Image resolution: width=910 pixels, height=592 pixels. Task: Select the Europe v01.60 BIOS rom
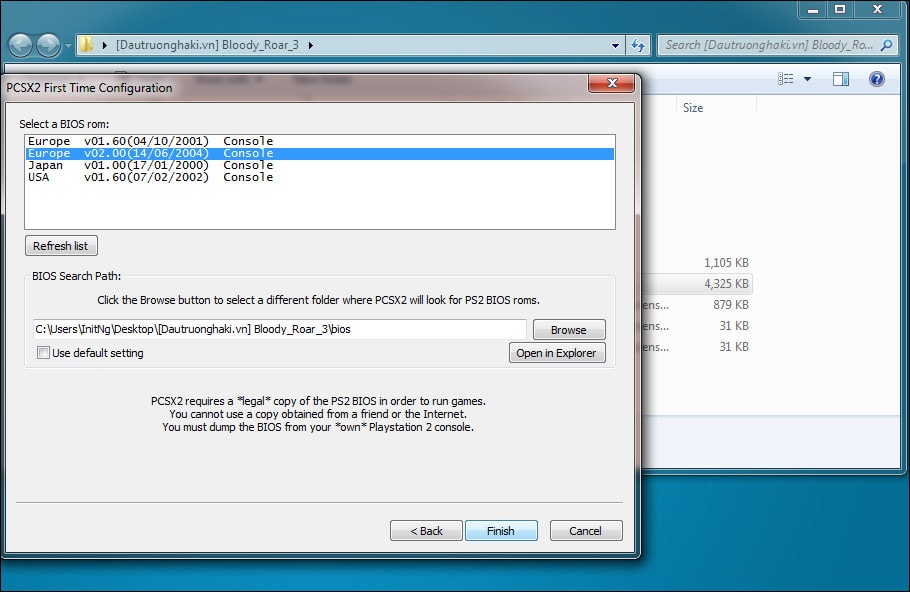pyautogui.click(x=320, y=141)
